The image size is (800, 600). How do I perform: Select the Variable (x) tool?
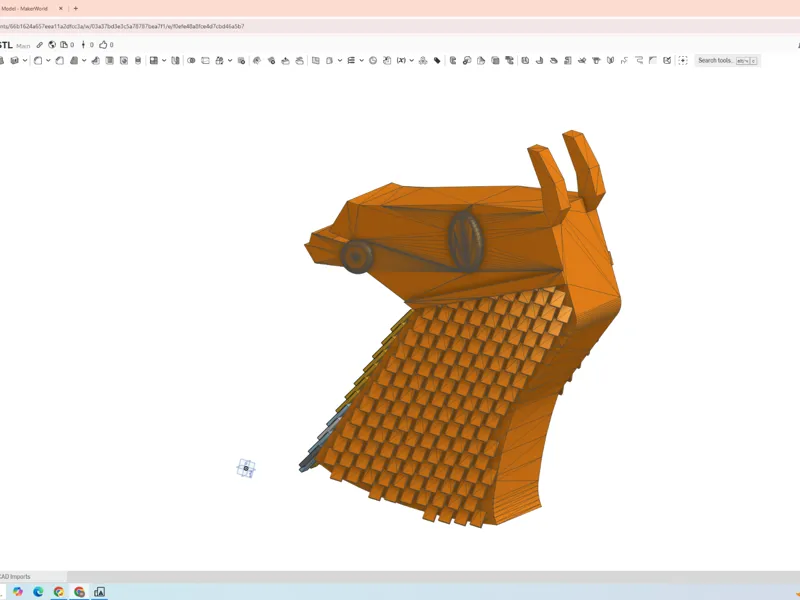[401, 60]
